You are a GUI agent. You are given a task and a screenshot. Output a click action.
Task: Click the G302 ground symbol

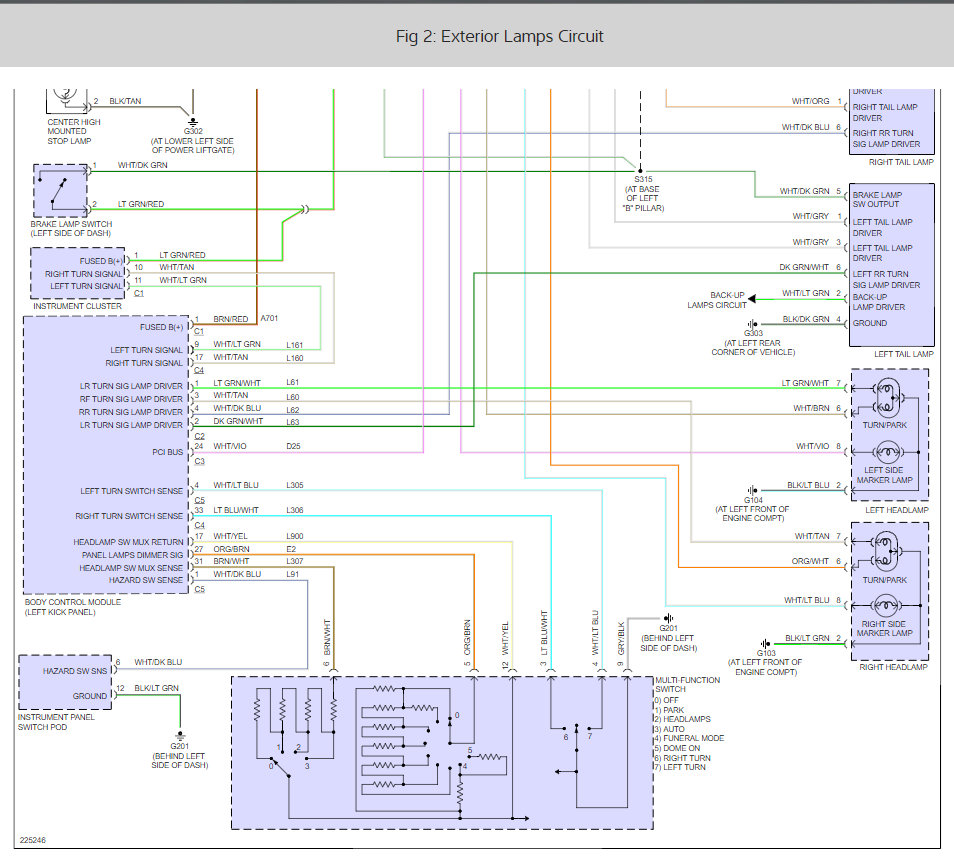coord(193,122)
